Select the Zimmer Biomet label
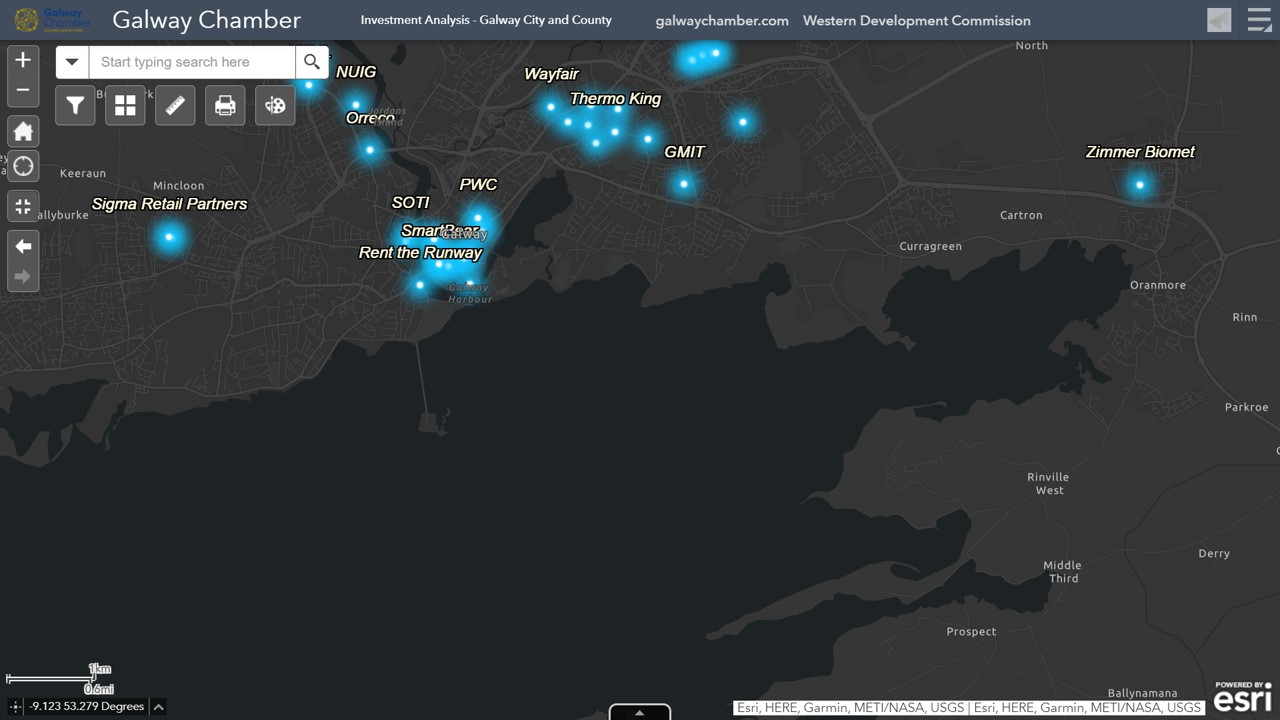Image resolution: width=1280 pixels, height=720 pixels. tap(1140, 152)
